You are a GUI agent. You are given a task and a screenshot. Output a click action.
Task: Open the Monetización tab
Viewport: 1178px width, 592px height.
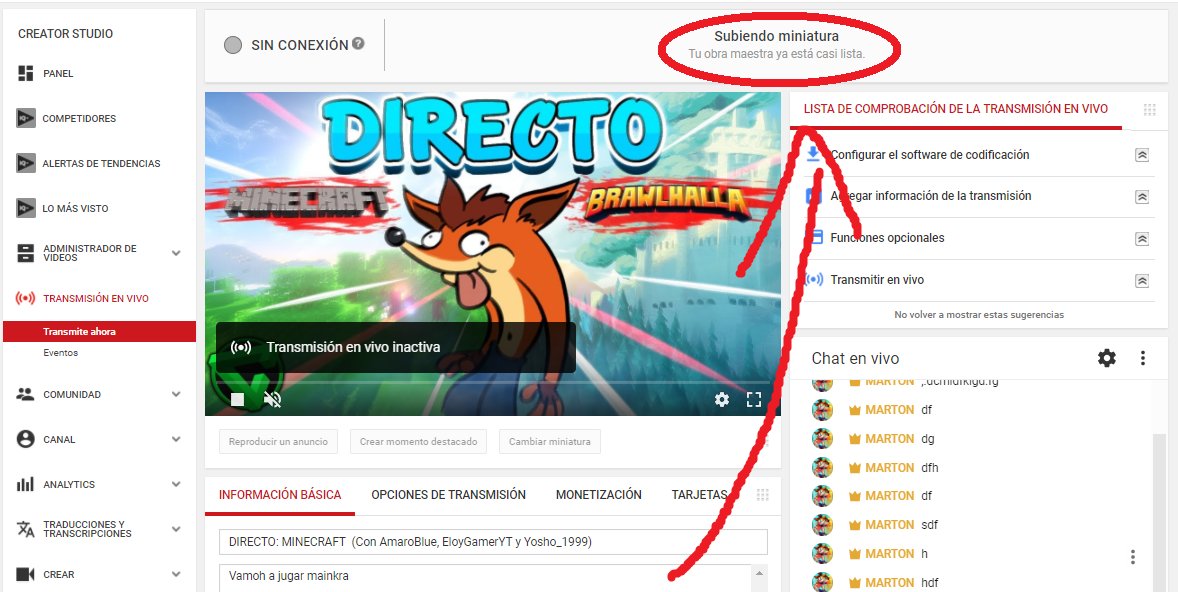click(x=599, y=494)
